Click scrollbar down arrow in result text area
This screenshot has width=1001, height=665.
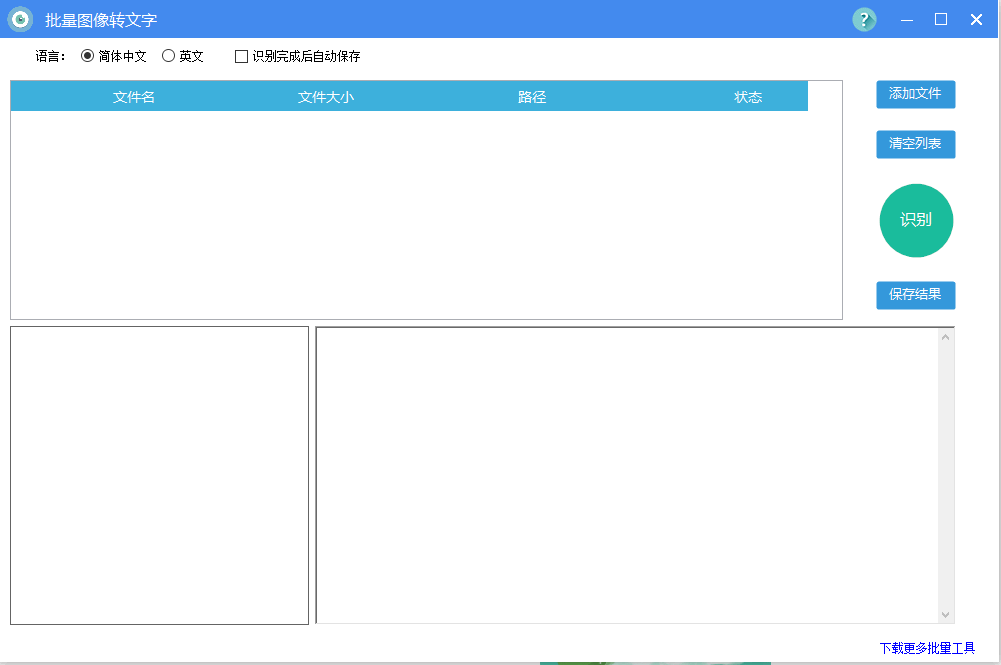click(x=945, y=615)
